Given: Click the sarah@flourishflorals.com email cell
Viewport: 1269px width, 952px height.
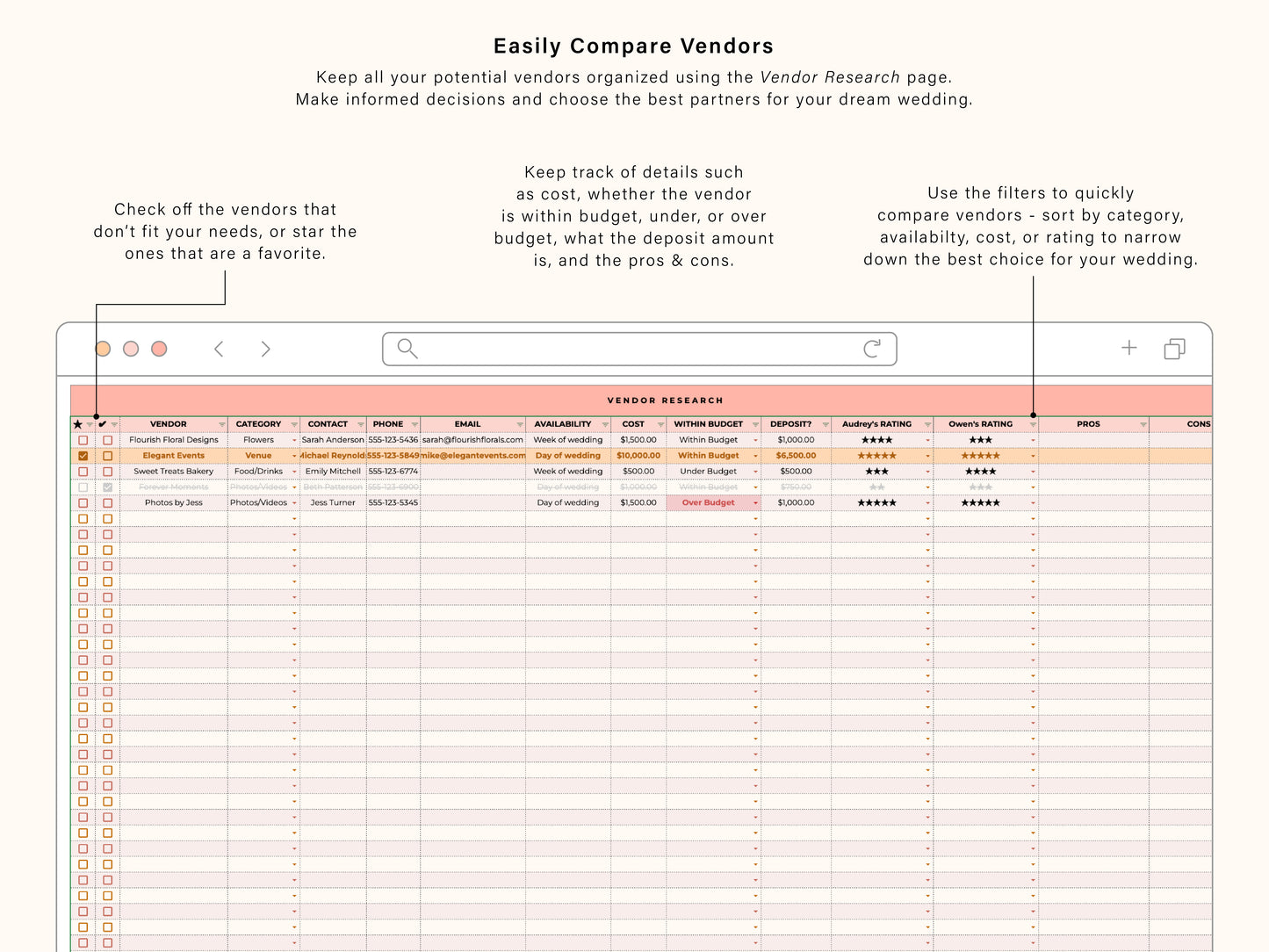Looking at the screenshot, I should (472, 440).
